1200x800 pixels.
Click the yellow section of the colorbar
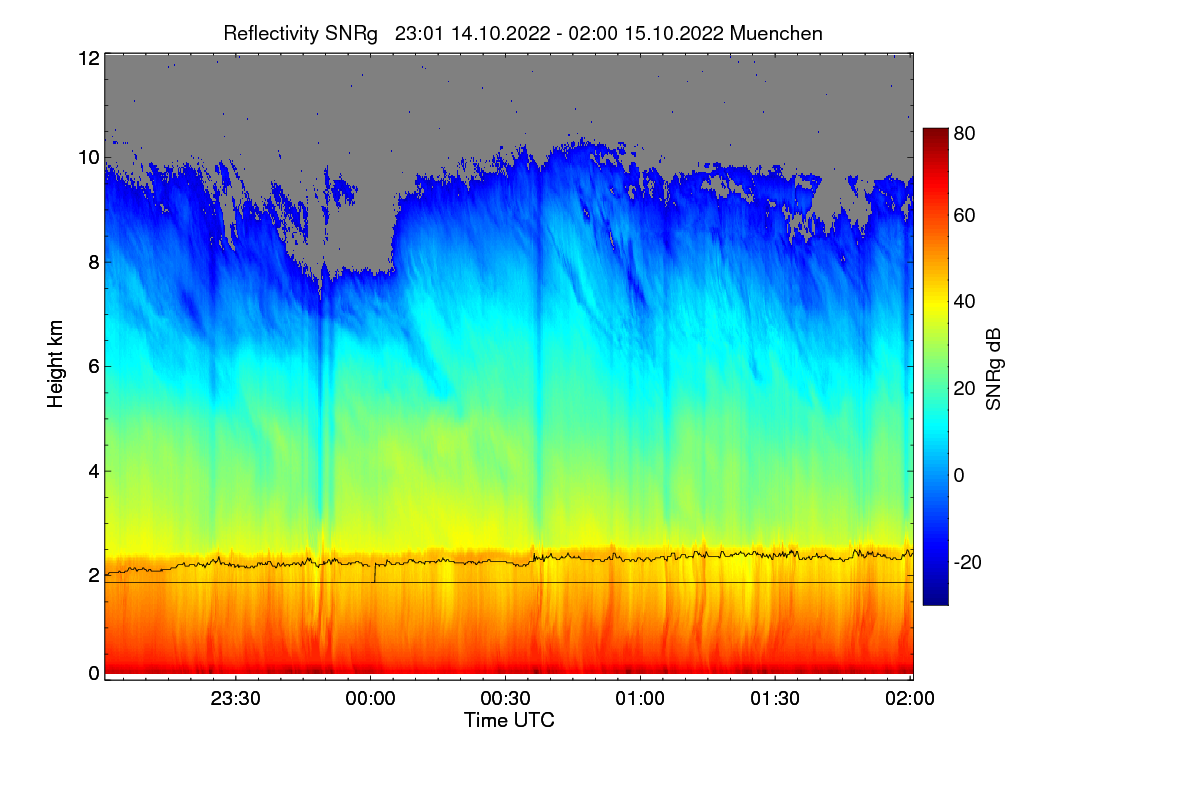tap(935, 308)
